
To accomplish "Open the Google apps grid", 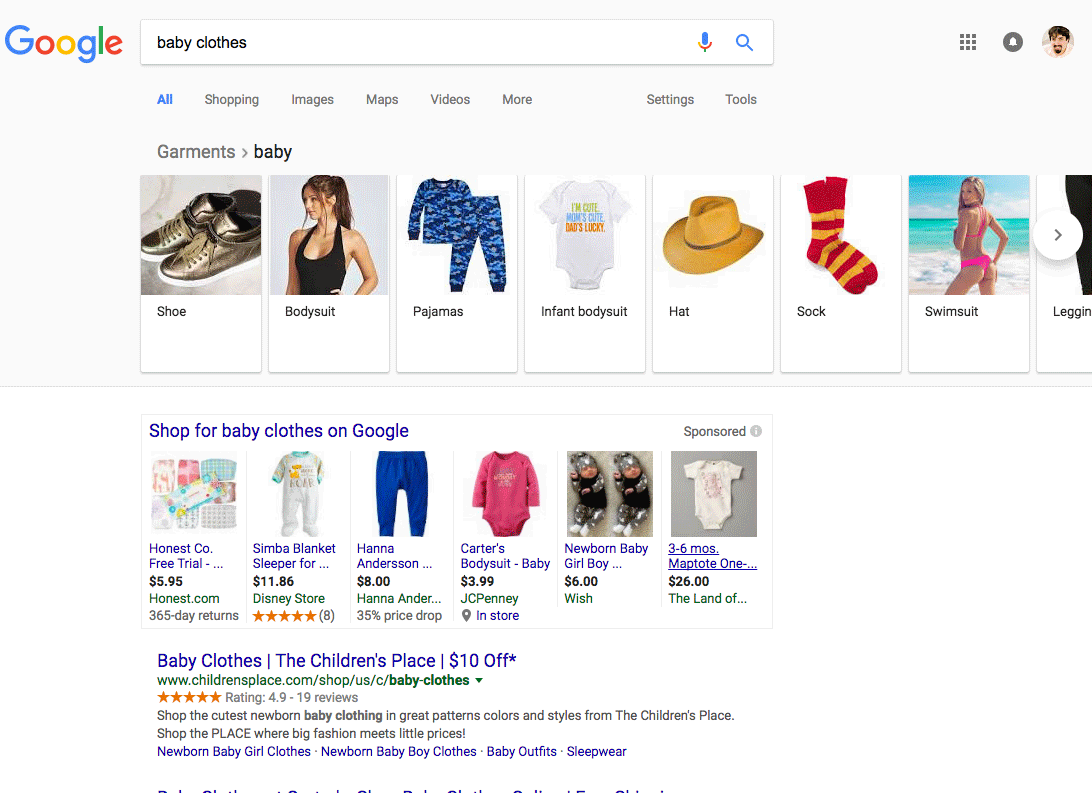I will coord(967,42).
